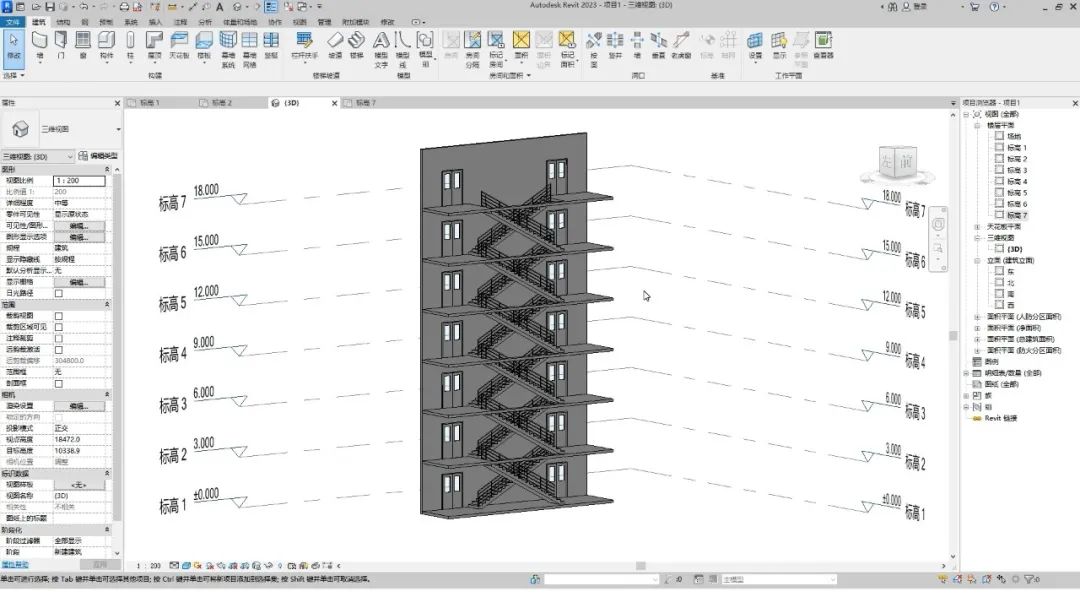This screenshot has width=1080, height=608.
Task: Pick the Mullion tool
Action: tap(271, 45)
